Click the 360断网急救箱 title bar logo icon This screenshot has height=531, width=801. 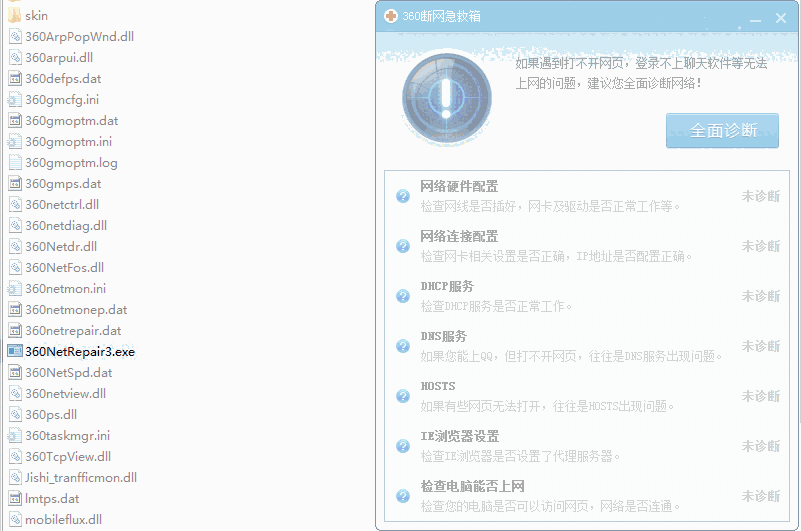pyautogui.click(x=391, y=16)
